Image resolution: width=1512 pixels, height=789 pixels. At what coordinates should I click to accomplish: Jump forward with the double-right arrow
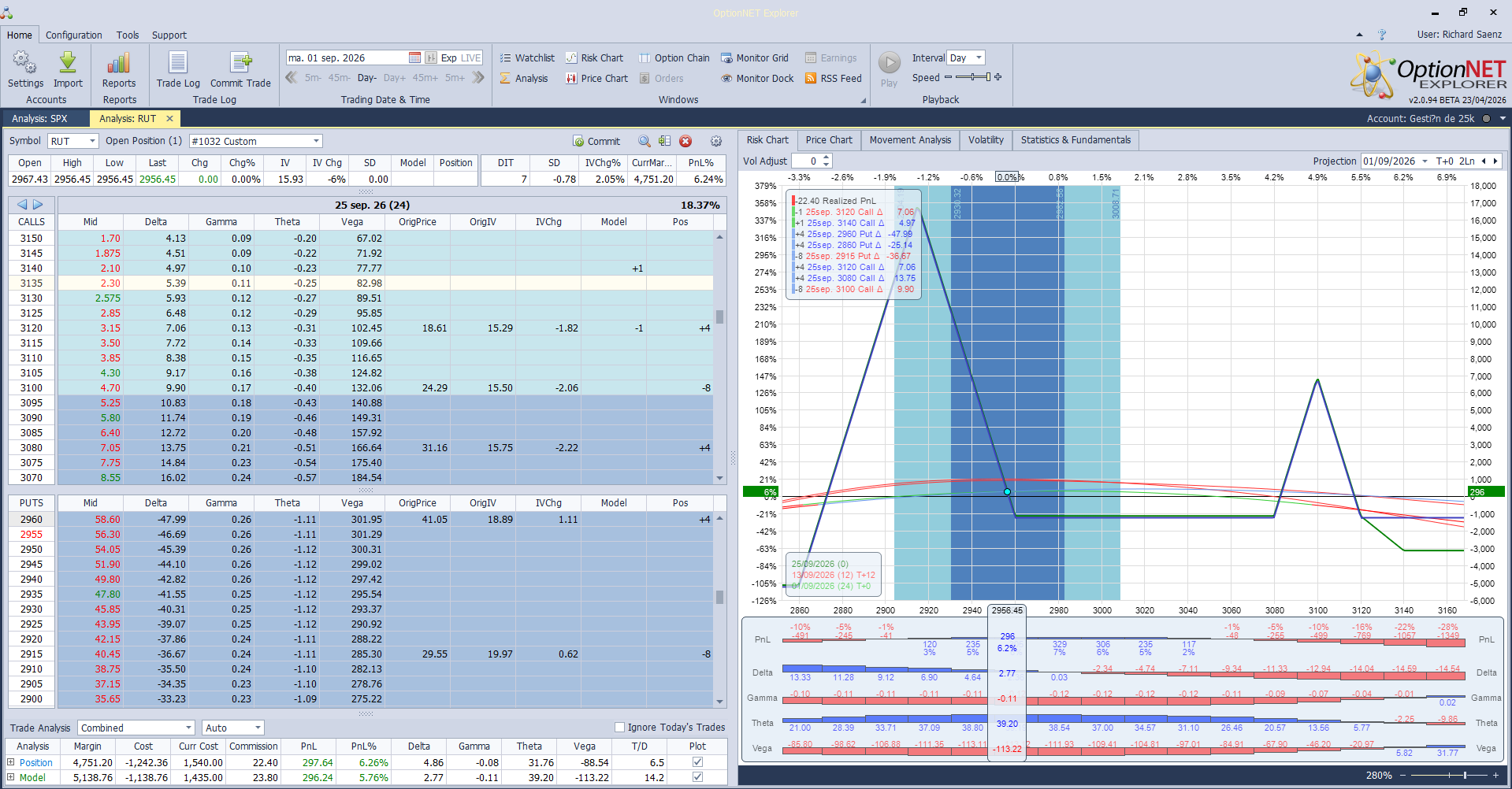[x=478, y=77]
